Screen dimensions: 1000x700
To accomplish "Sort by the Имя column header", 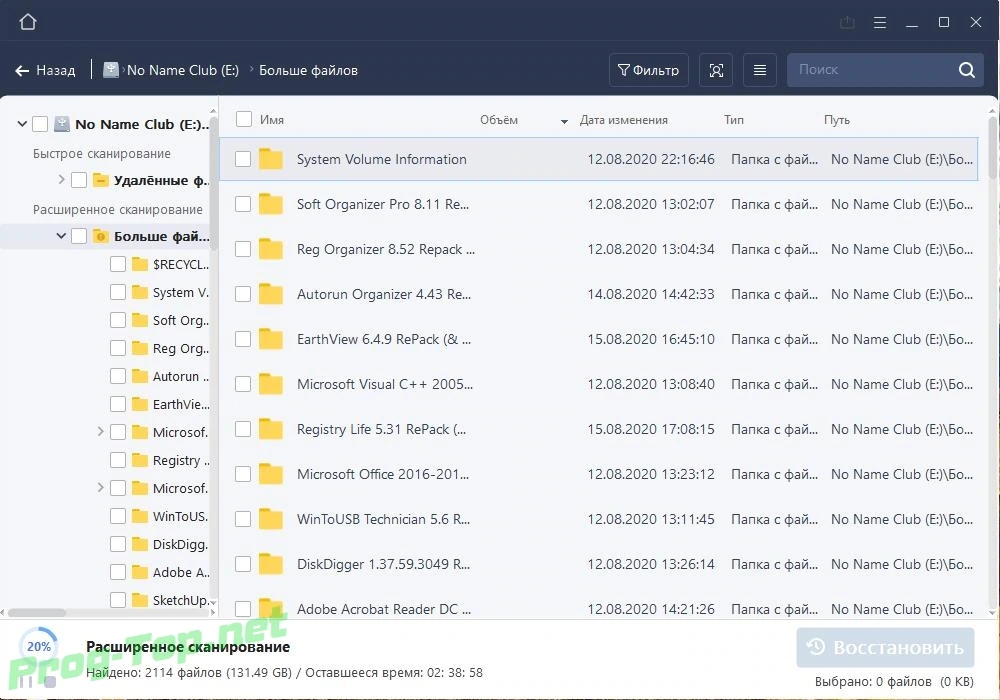I will [x=272, y=120].
